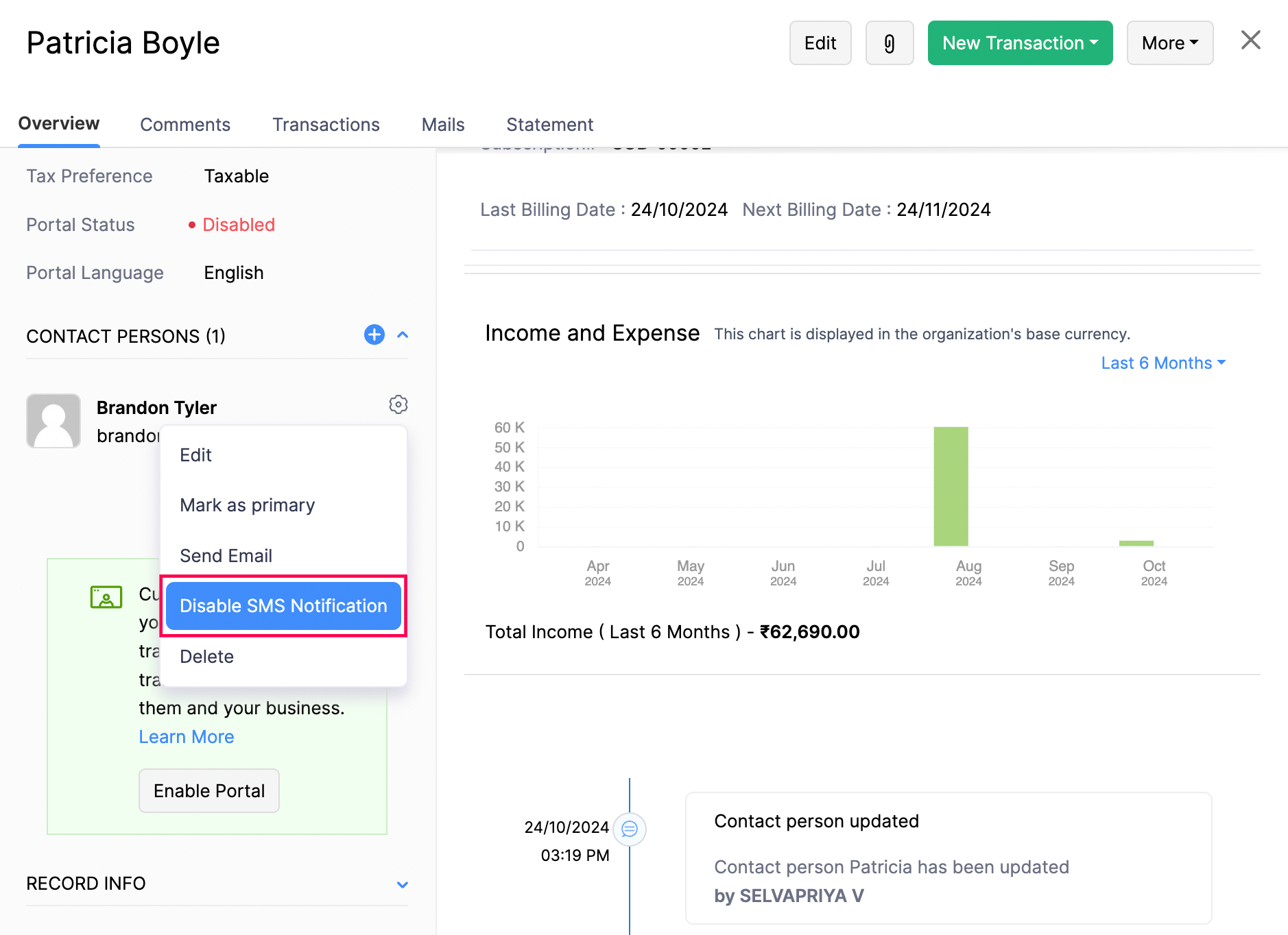Select Disable SMS Notification option
The image size is (1288, 935).
(283, 606)
